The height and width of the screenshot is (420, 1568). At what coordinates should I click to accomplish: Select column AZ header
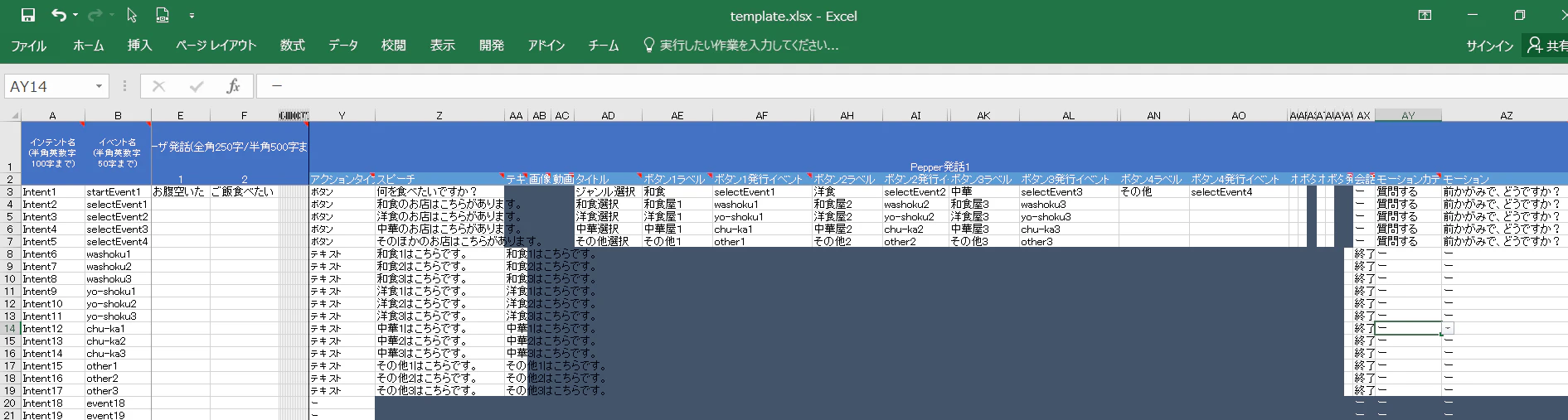[x=1505, y=115]
